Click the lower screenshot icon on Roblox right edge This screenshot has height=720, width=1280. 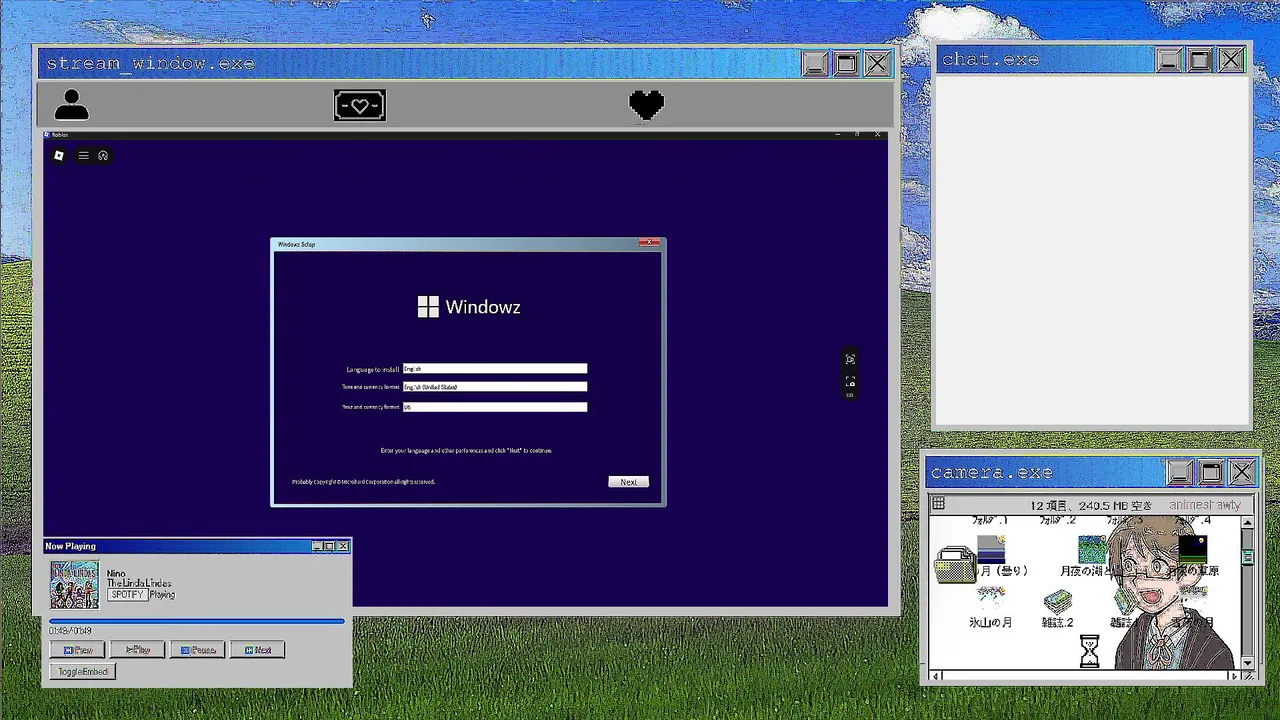coord(850,382)
